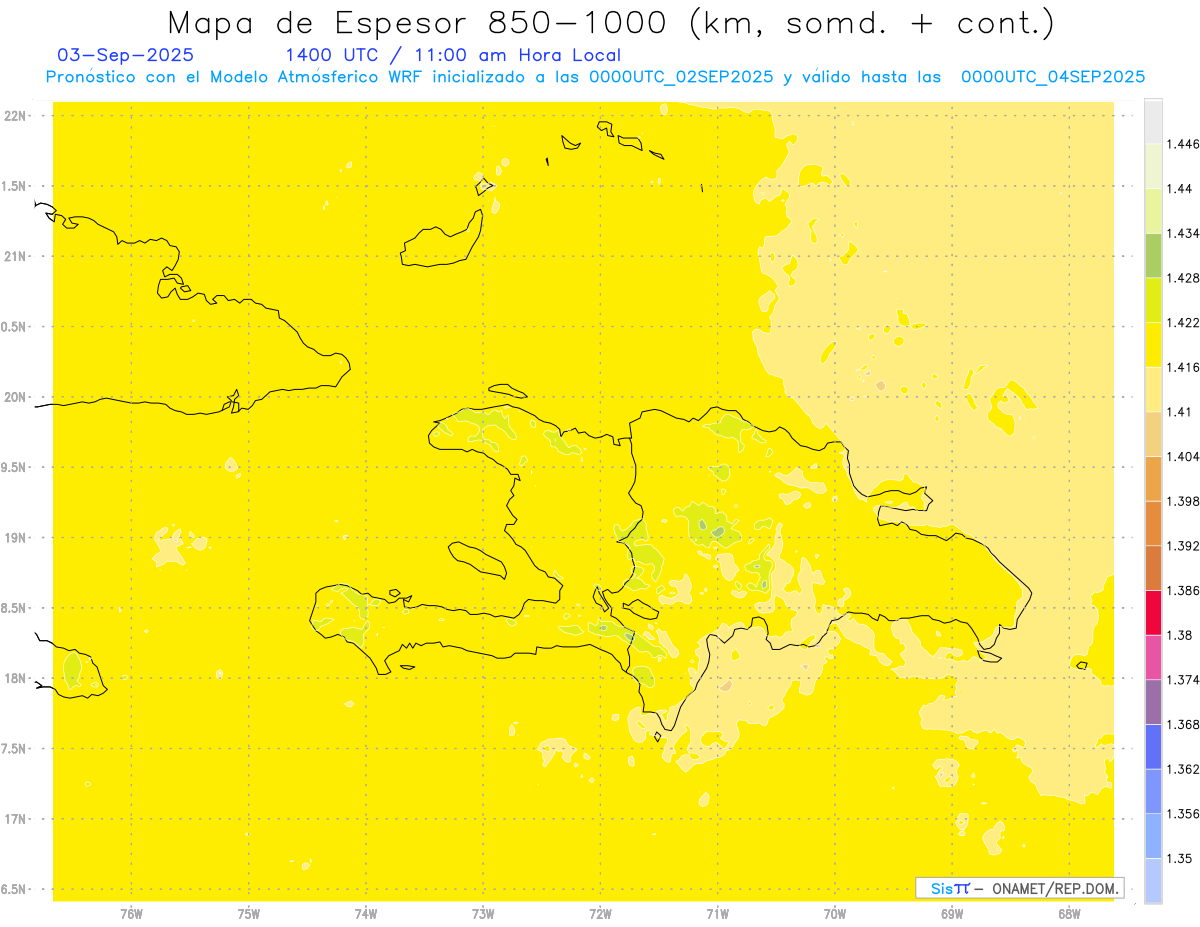Click the longitude label 76W
Image resolution: width=1200 pixels, height=927 pixels.
point(131,914)
